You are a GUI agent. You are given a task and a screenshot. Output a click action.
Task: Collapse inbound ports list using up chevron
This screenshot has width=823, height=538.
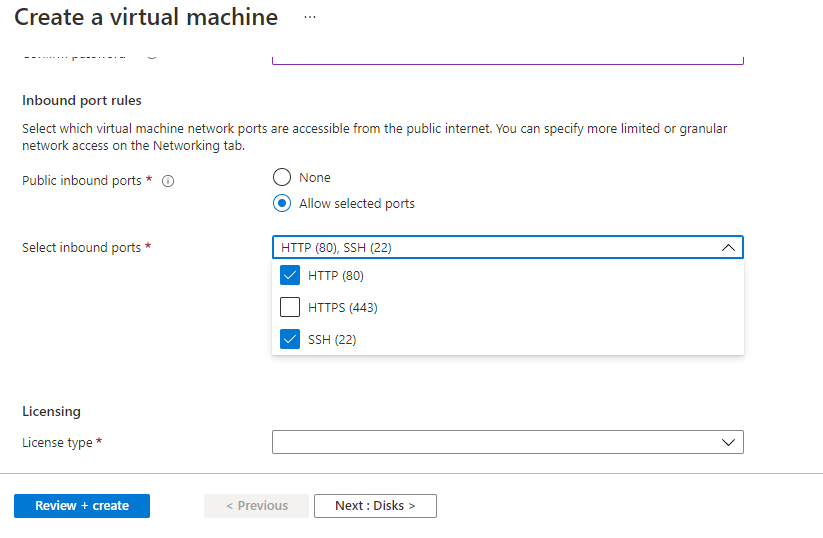coord(728,248)
